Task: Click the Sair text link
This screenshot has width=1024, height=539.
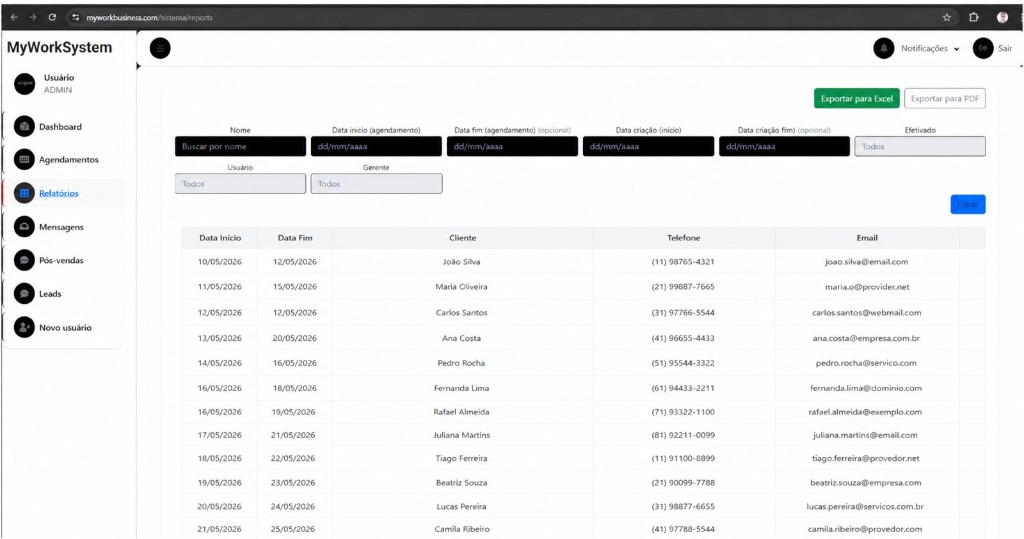Action: coord(1005,48)
